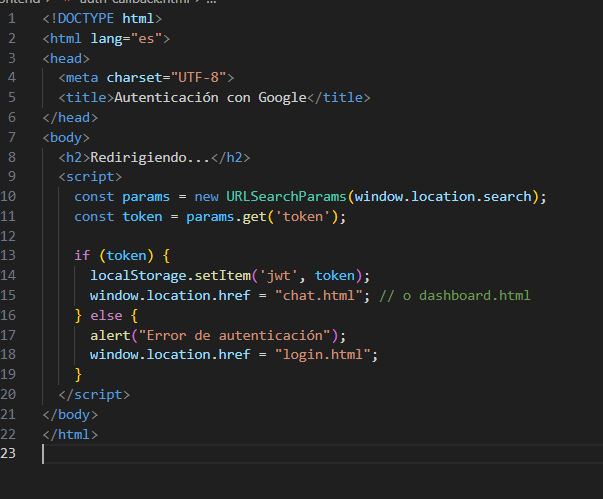Screen dimensions: 603x499
Task: Click line number 16 in the gutter
Action: pyautogui.click(x=8, y=316)
